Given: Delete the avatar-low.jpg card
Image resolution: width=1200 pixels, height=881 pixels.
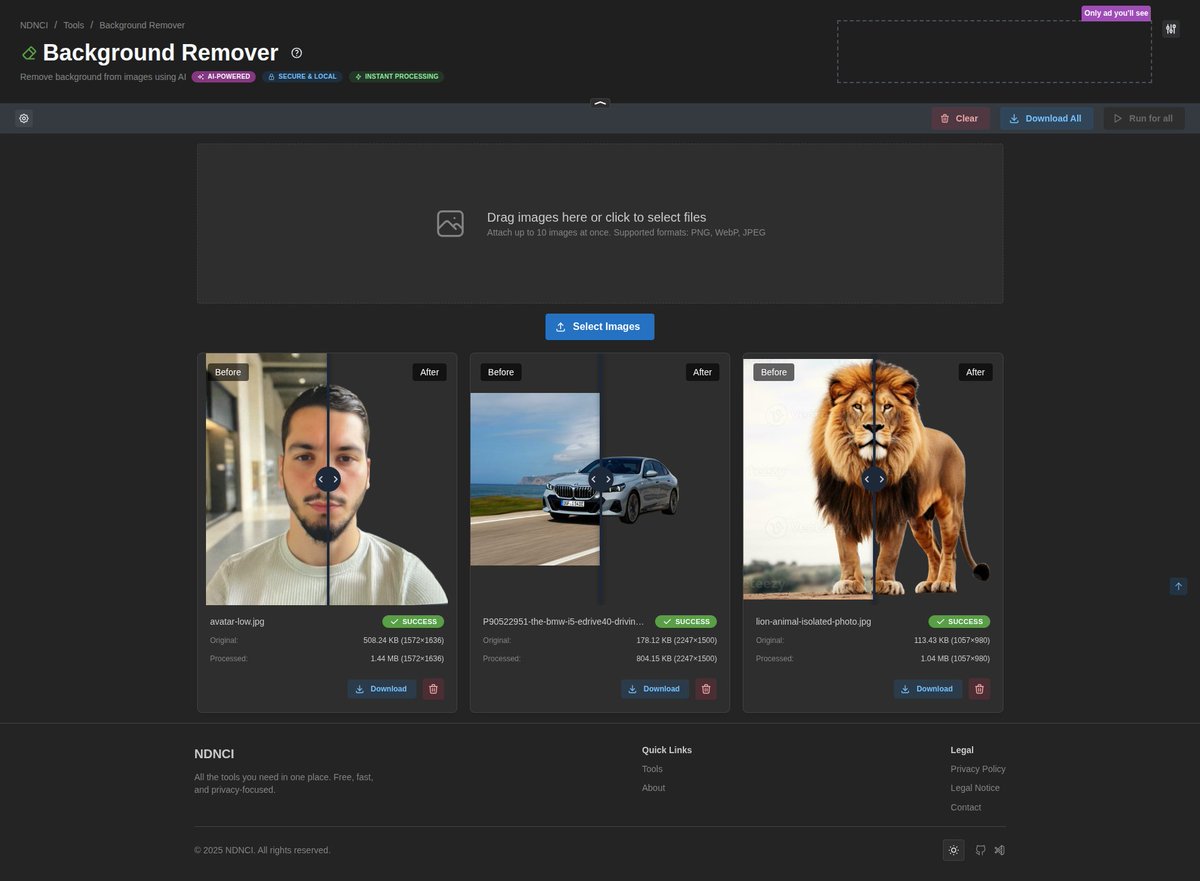Looking at the screenshot, I should point(433,689).
